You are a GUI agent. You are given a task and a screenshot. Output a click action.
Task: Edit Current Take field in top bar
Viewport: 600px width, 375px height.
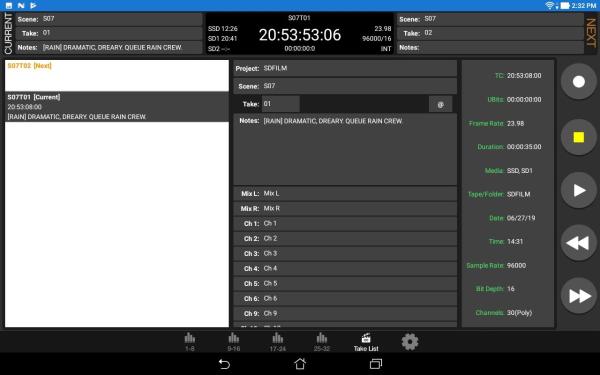pos(109,33)
